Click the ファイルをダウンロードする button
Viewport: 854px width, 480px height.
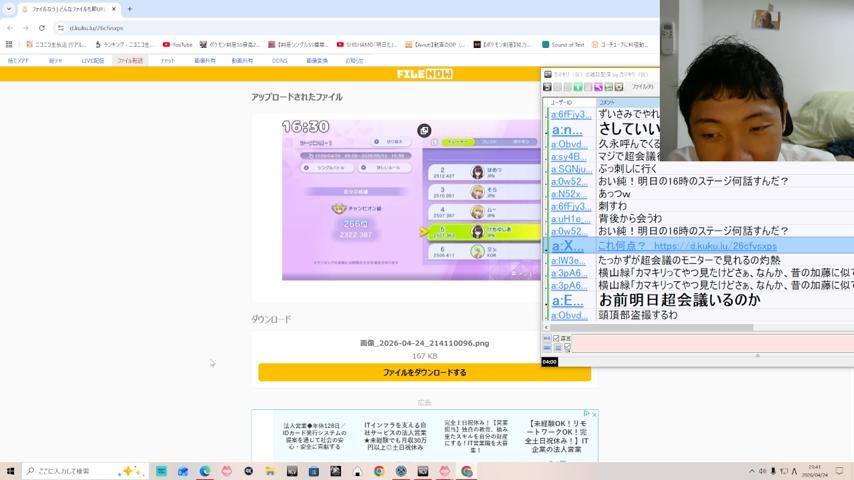click(x=424, y=373)
